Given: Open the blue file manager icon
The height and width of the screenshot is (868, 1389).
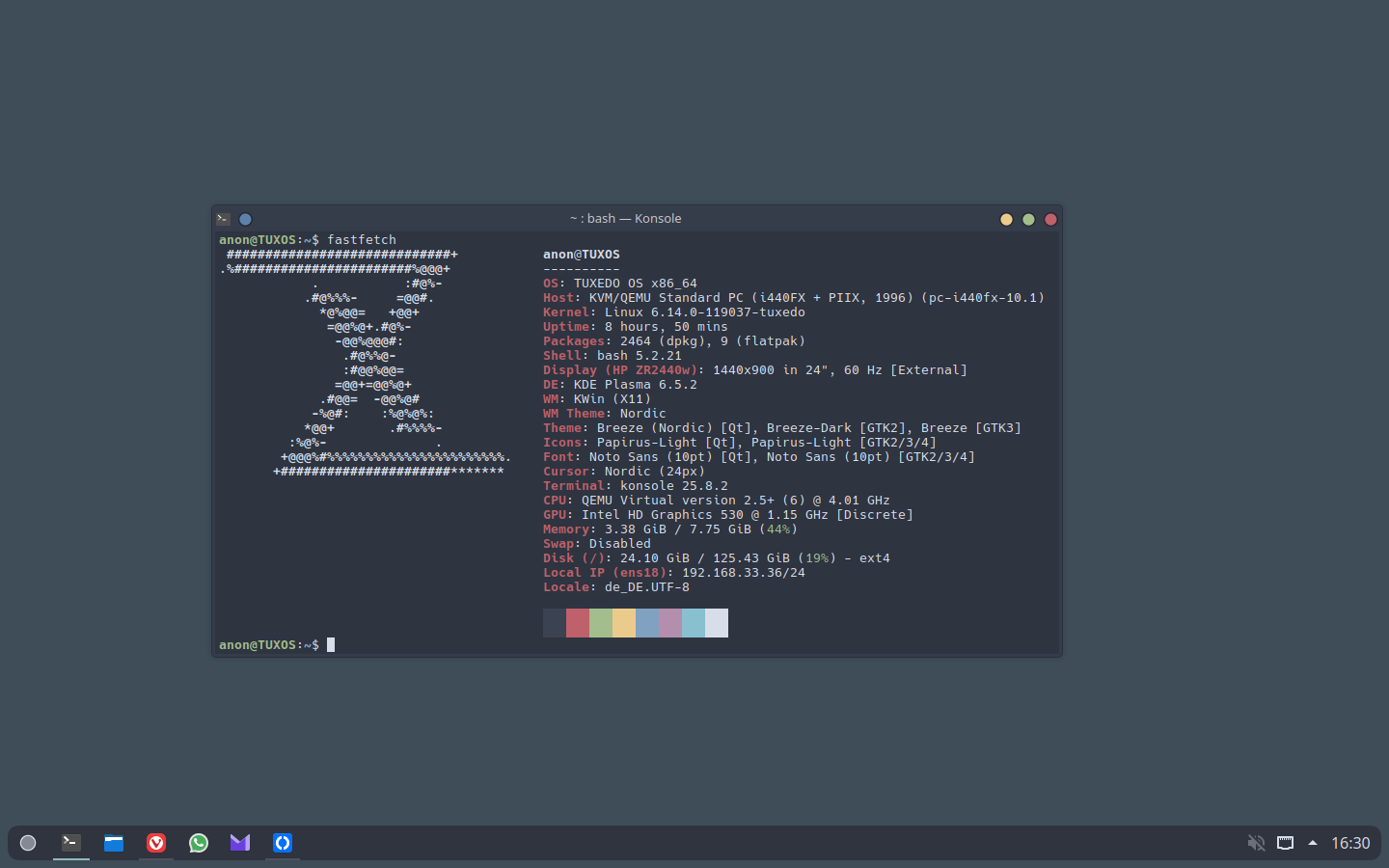Looking at the screenshot, I should [x=114, y=843].
